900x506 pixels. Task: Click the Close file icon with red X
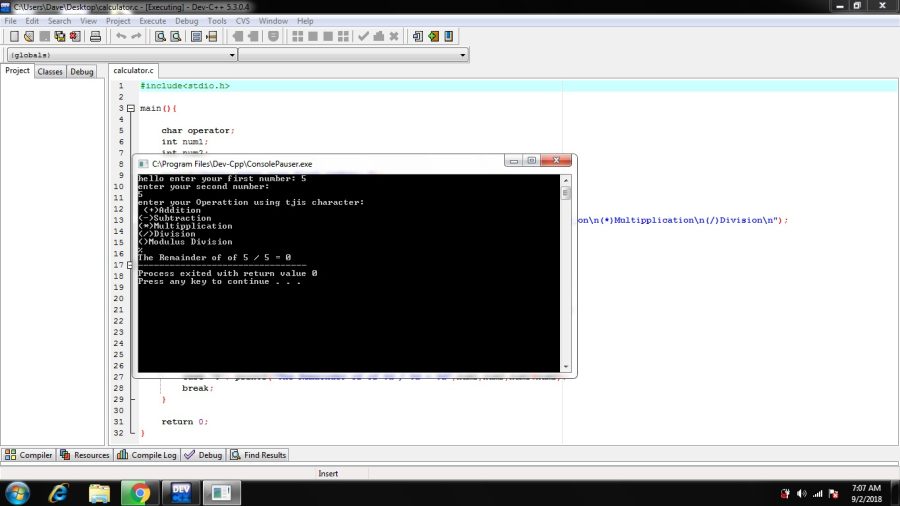[x=75, y=36]
